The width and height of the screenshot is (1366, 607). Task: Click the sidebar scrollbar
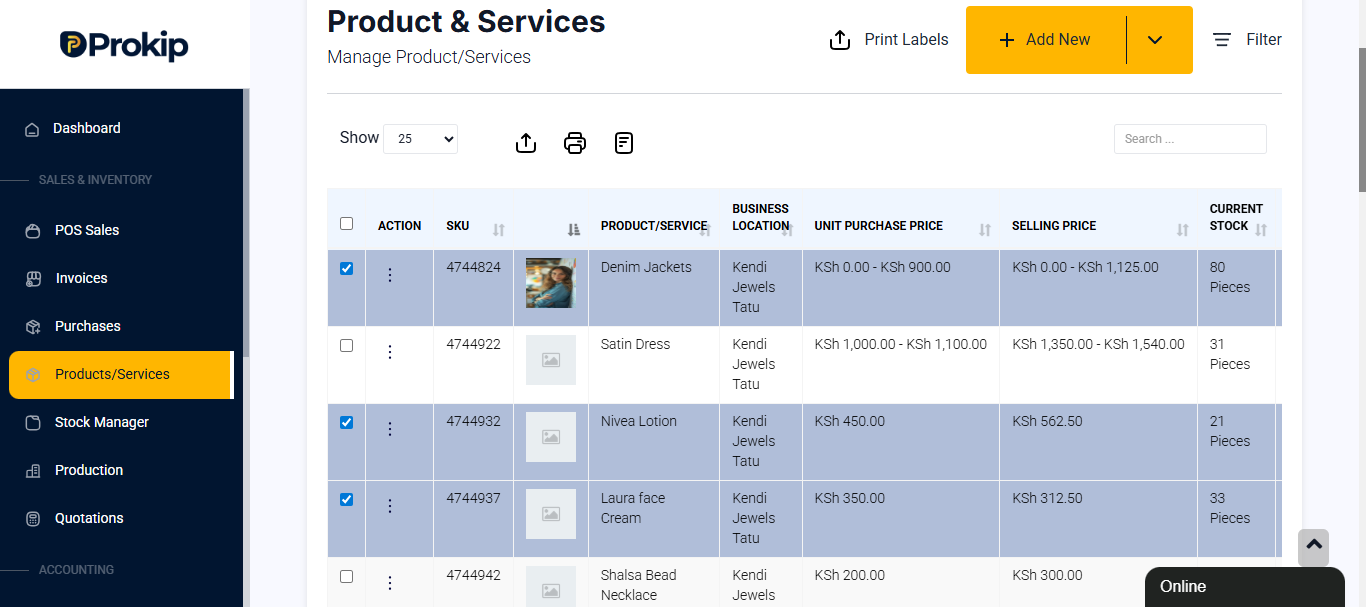(246, 222)
